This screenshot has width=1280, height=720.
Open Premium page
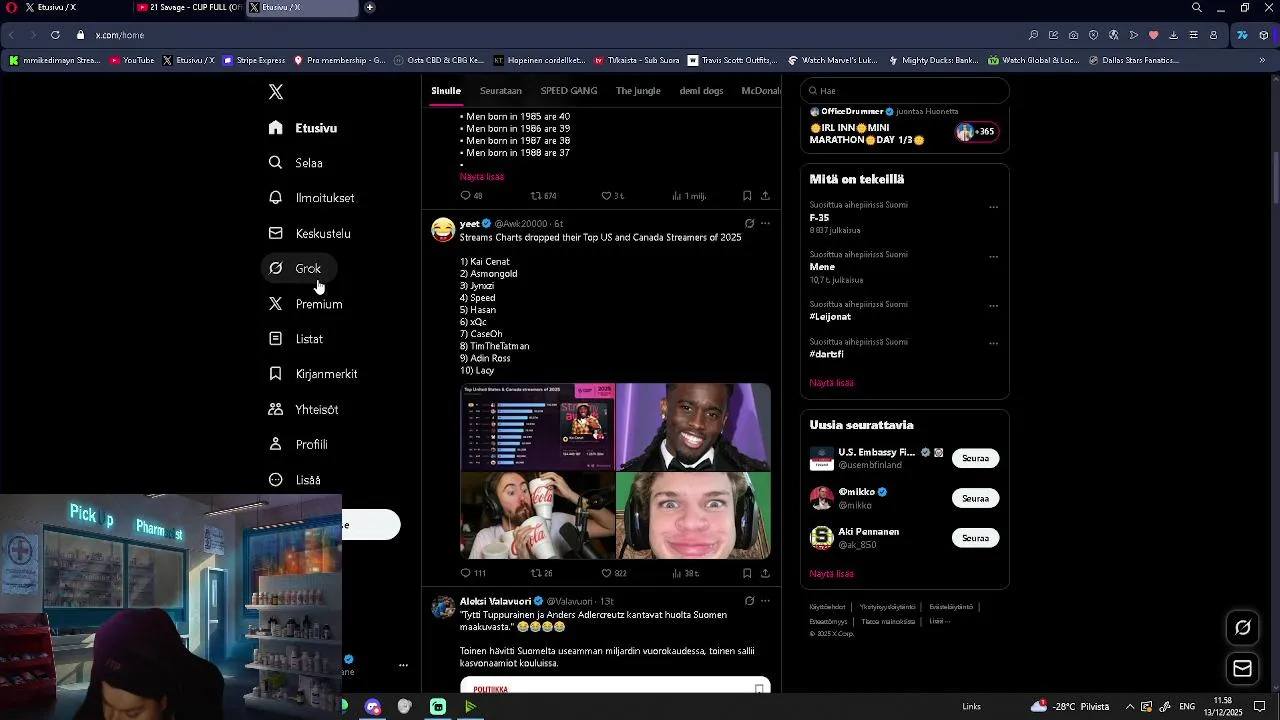point(306,304)
